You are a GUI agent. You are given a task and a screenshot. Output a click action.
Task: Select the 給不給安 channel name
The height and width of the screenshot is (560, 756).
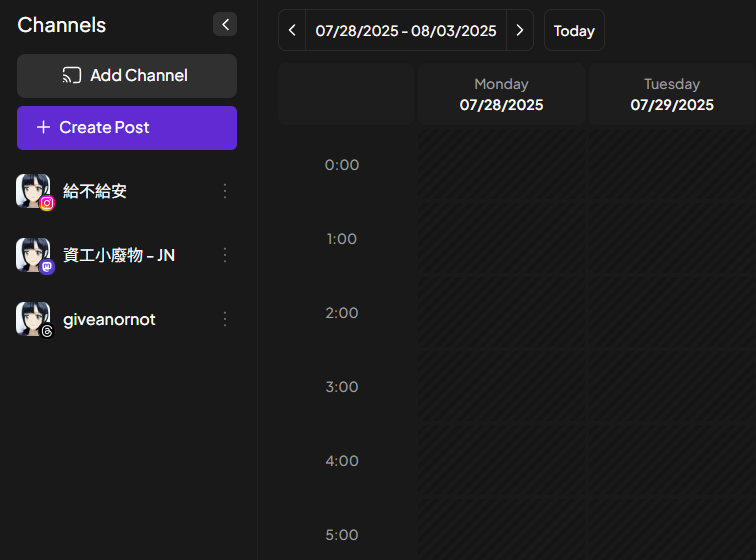[x=95, y=191]
